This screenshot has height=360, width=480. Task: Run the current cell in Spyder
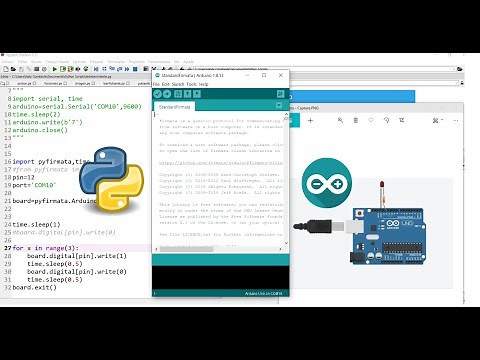62,69
